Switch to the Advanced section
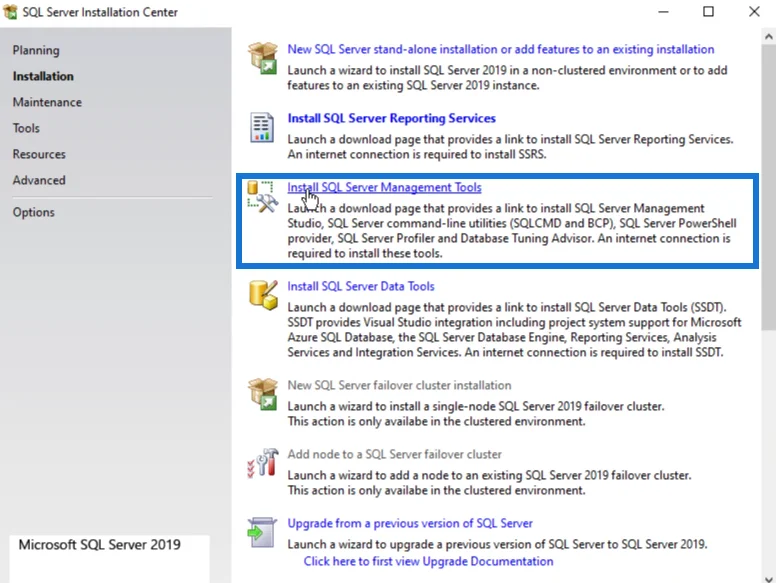776x583 pixels. pos(39,180)
